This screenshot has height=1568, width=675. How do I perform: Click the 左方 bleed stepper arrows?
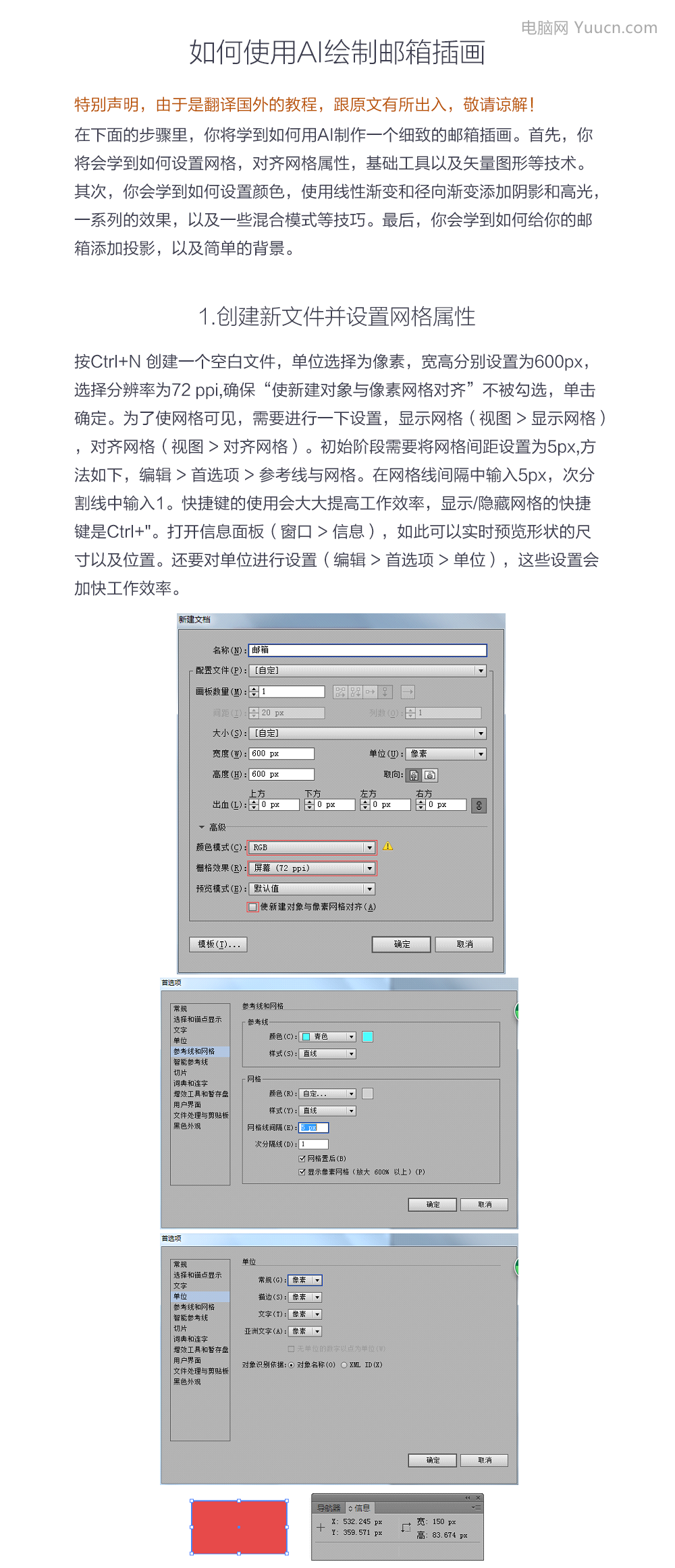pos(365,805)
